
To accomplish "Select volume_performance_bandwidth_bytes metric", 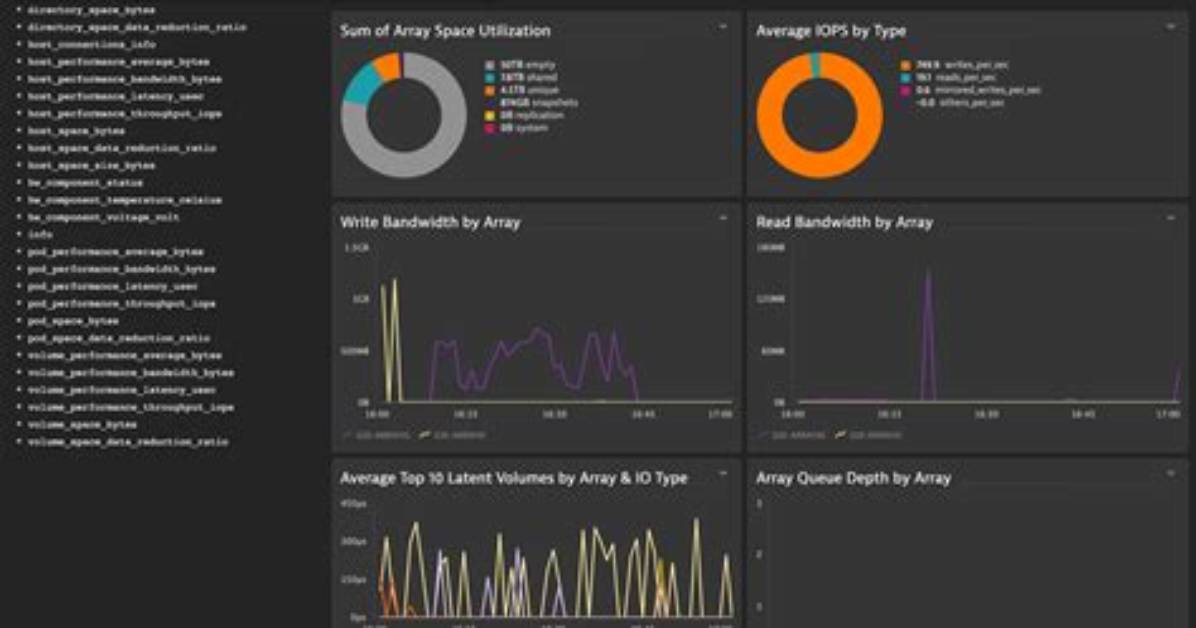I will (130, 373).
